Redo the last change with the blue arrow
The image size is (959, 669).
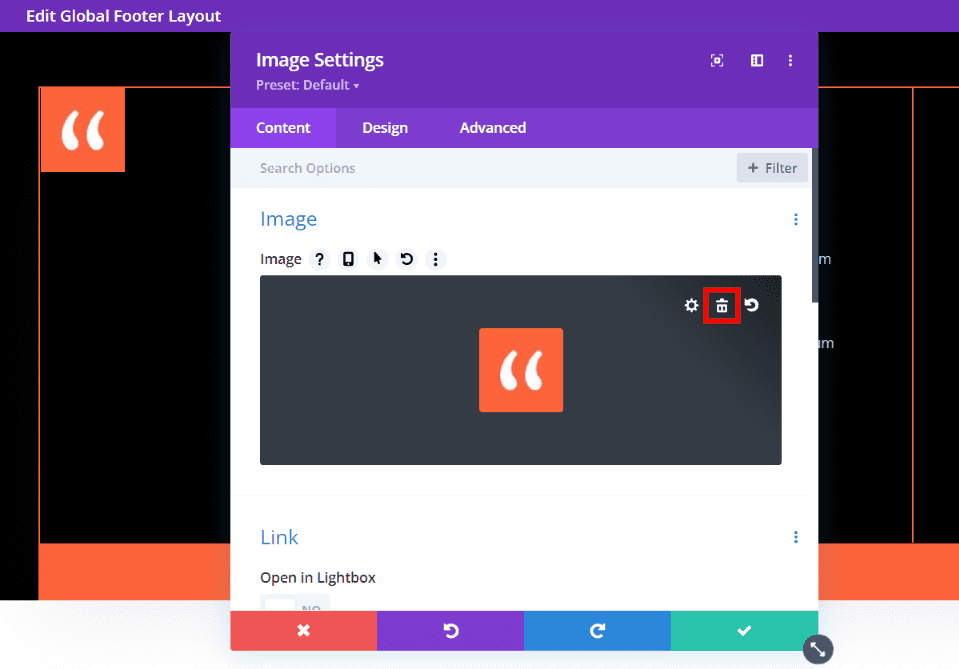597,631
